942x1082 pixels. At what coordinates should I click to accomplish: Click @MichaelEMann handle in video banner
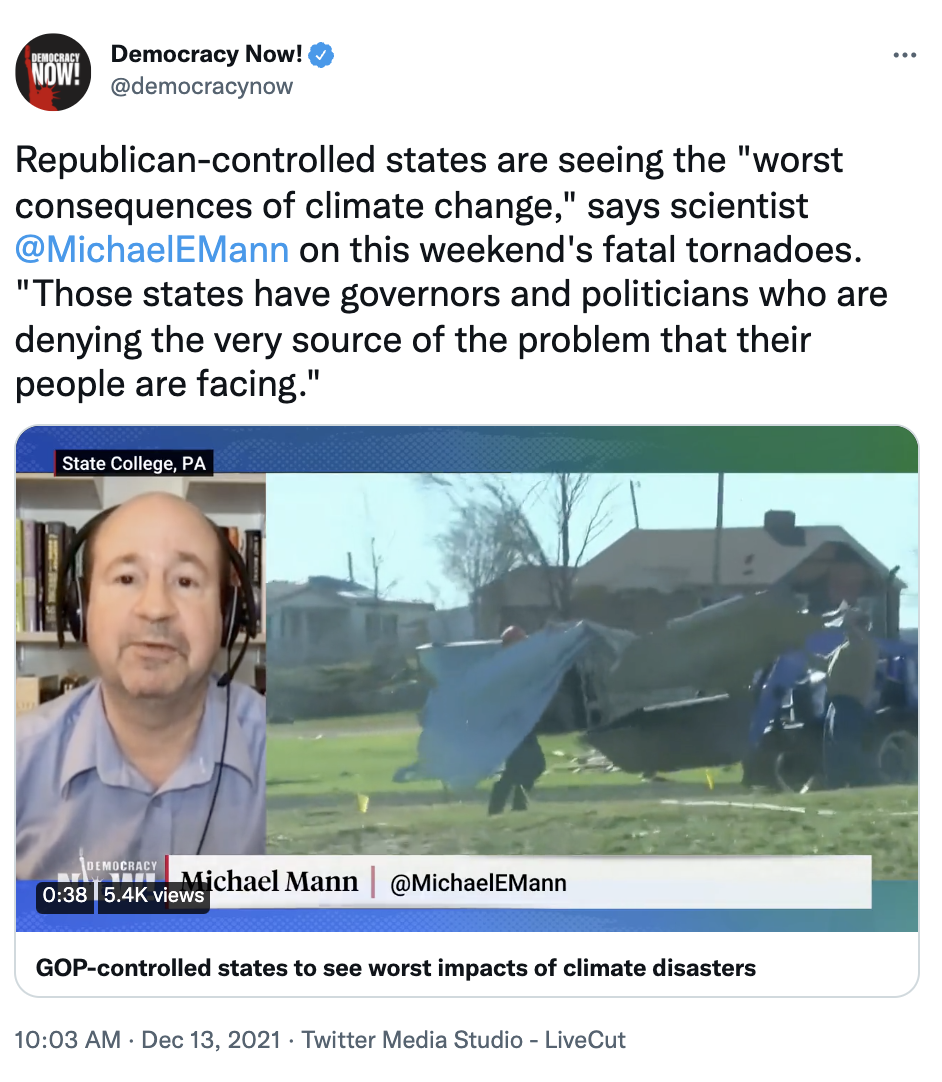478,883
